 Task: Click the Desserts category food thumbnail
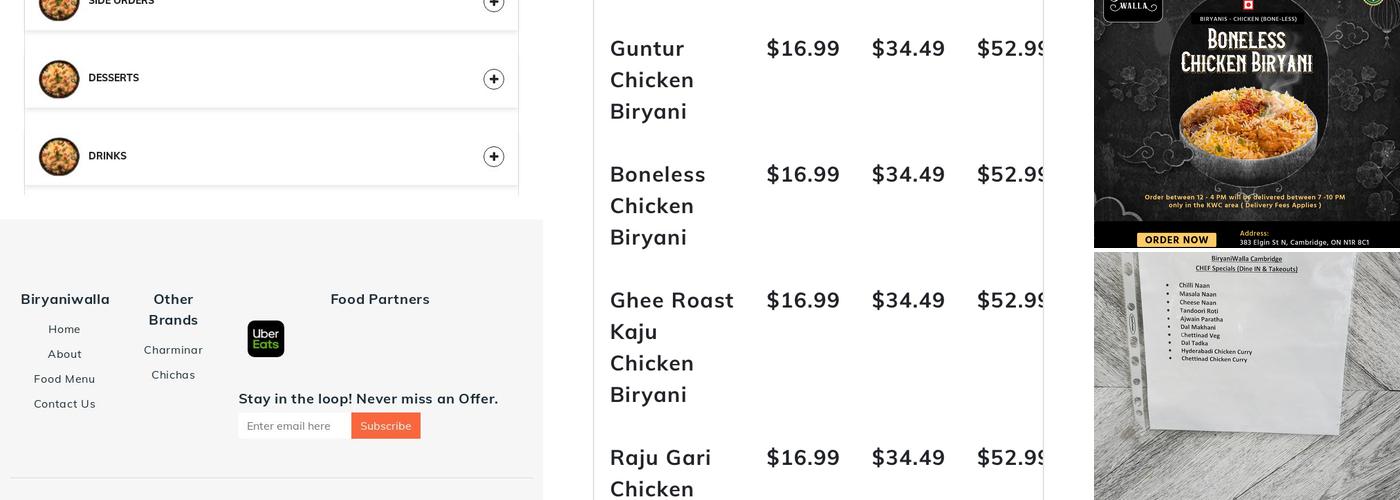59,79
